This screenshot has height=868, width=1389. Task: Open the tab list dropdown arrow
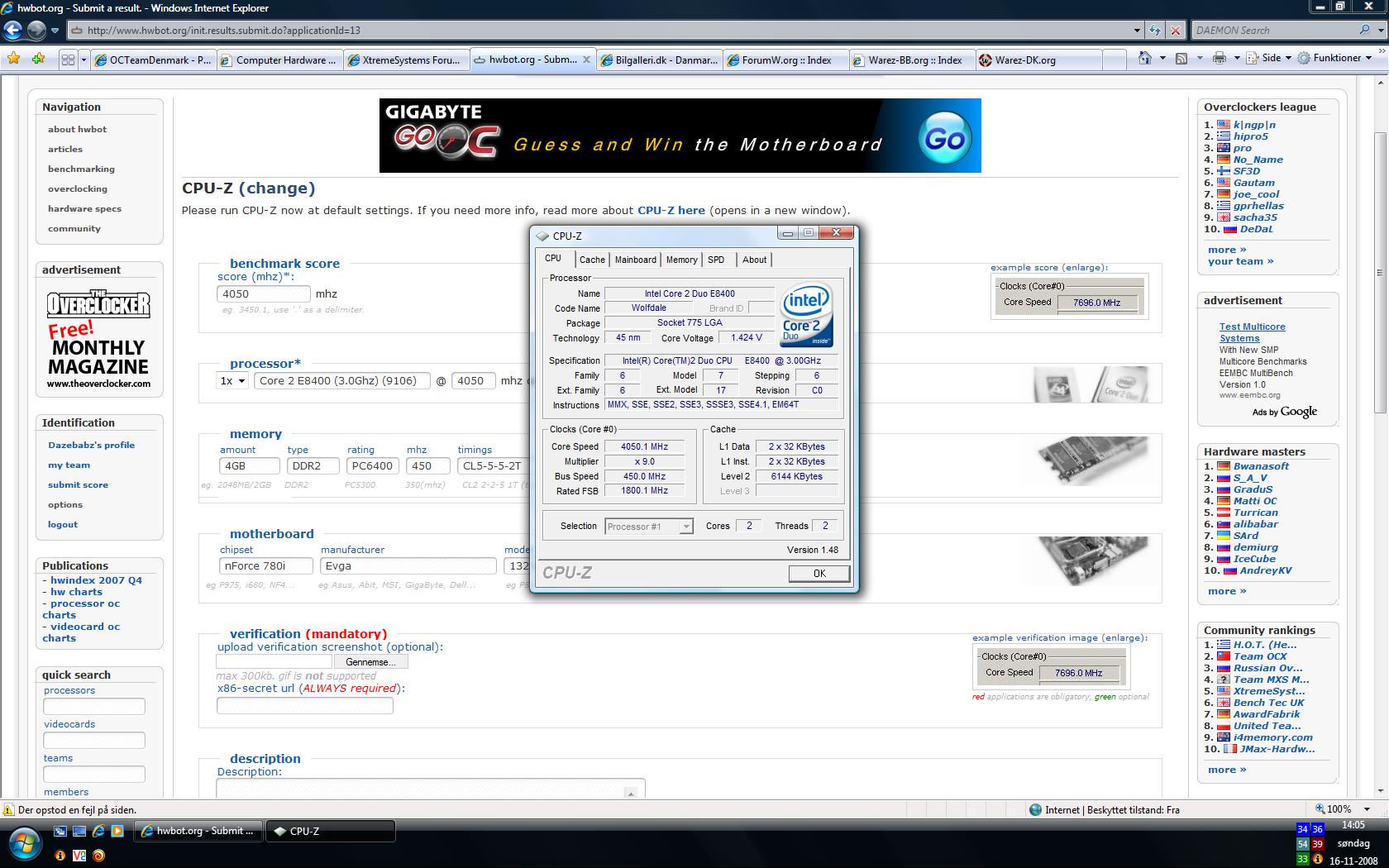[84, 60]
